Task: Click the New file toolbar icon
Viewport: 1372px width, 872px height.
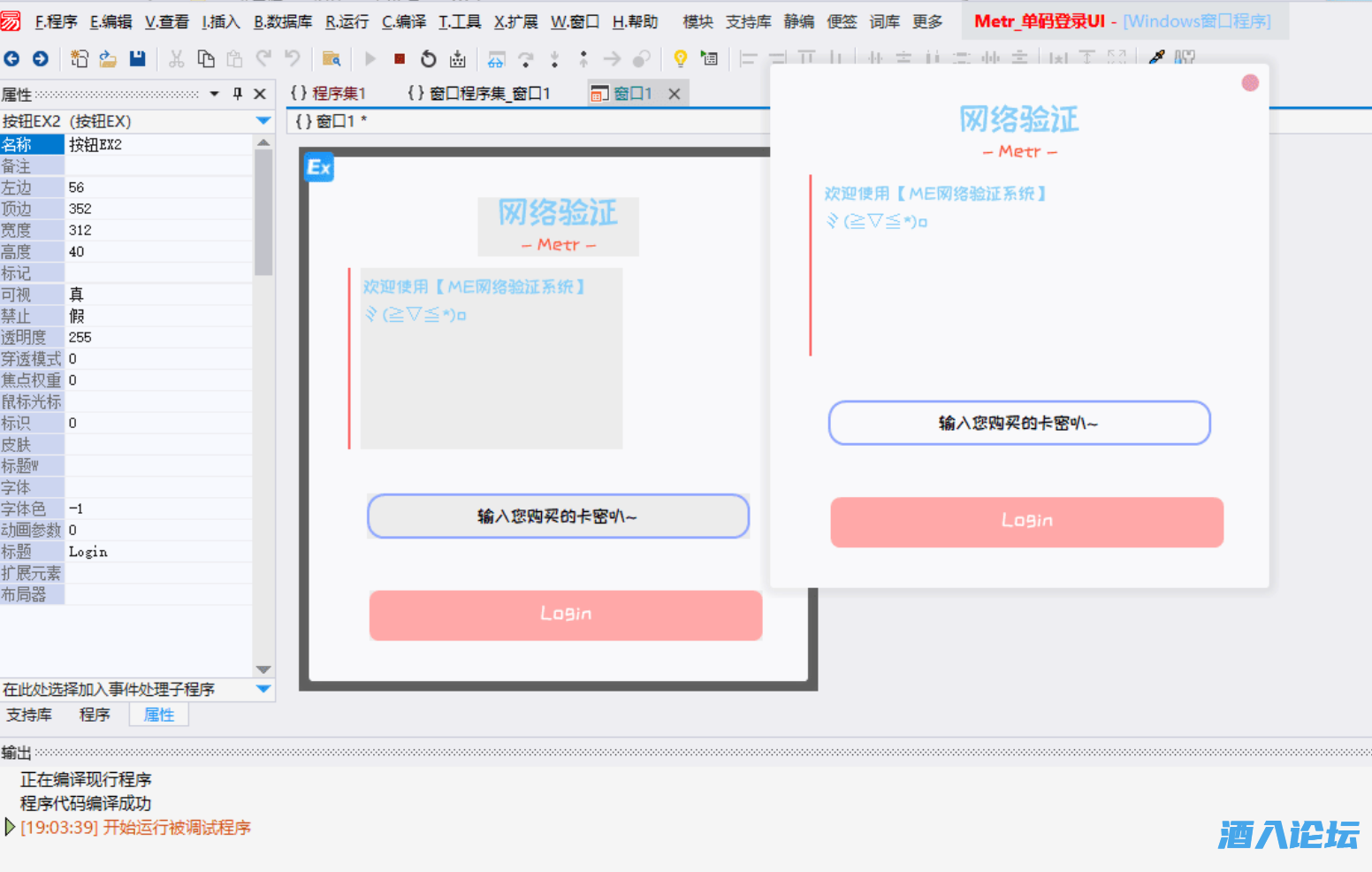Action: 80,59
